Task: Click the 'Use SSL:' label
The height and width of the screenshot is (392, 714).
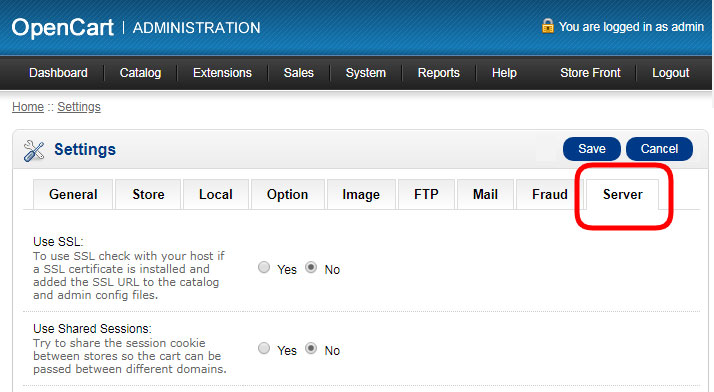Action: point(58,241)
